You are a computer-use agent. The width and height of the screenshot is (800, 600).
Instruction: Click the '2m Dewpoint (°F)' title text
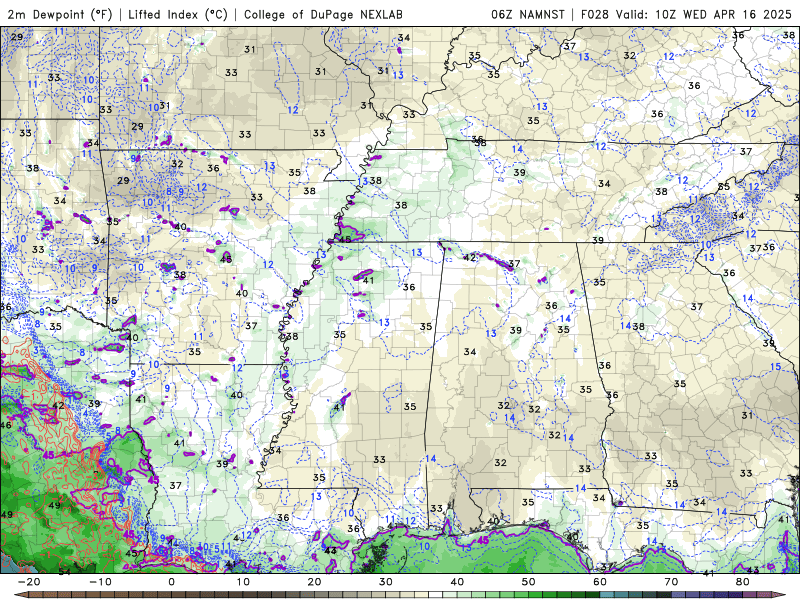(60, 14)
